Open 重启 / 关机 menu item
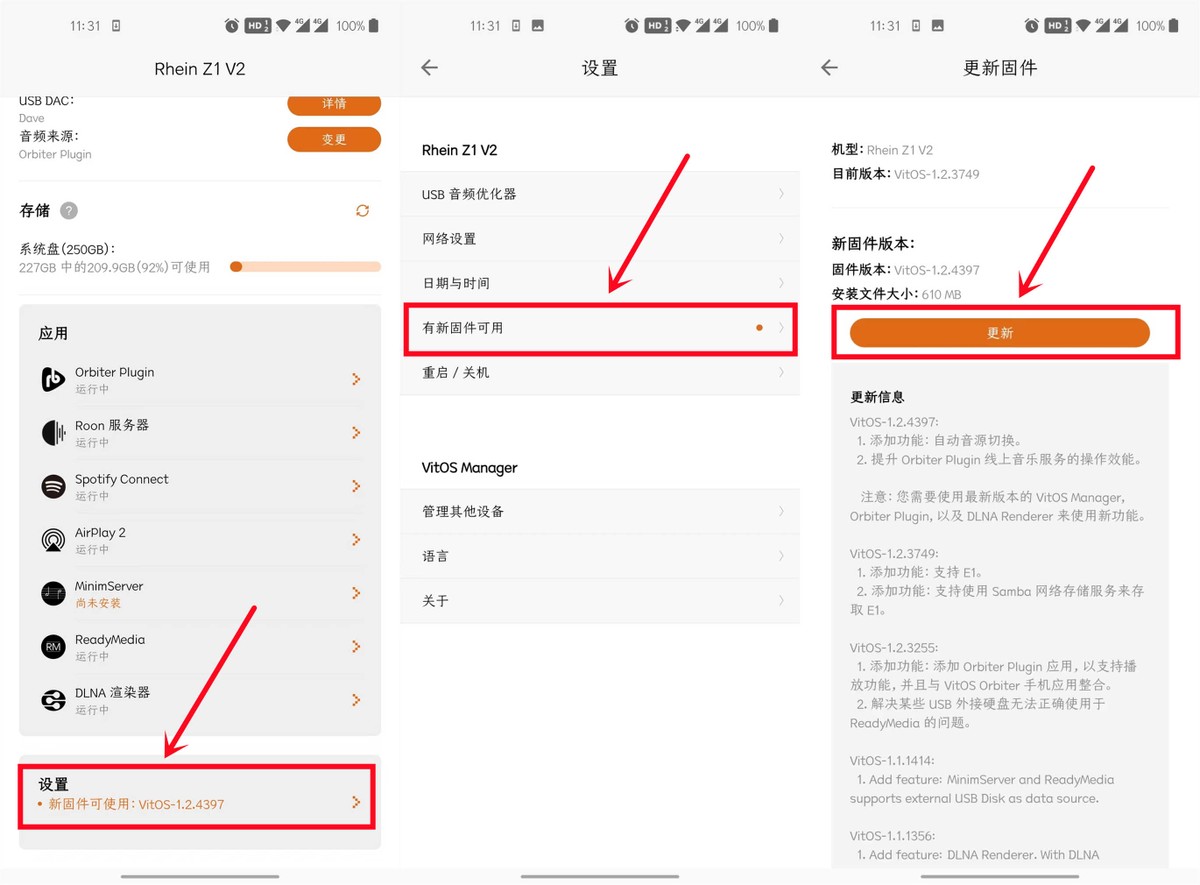This screenshot has height=885, width=1200. [600, 372]
